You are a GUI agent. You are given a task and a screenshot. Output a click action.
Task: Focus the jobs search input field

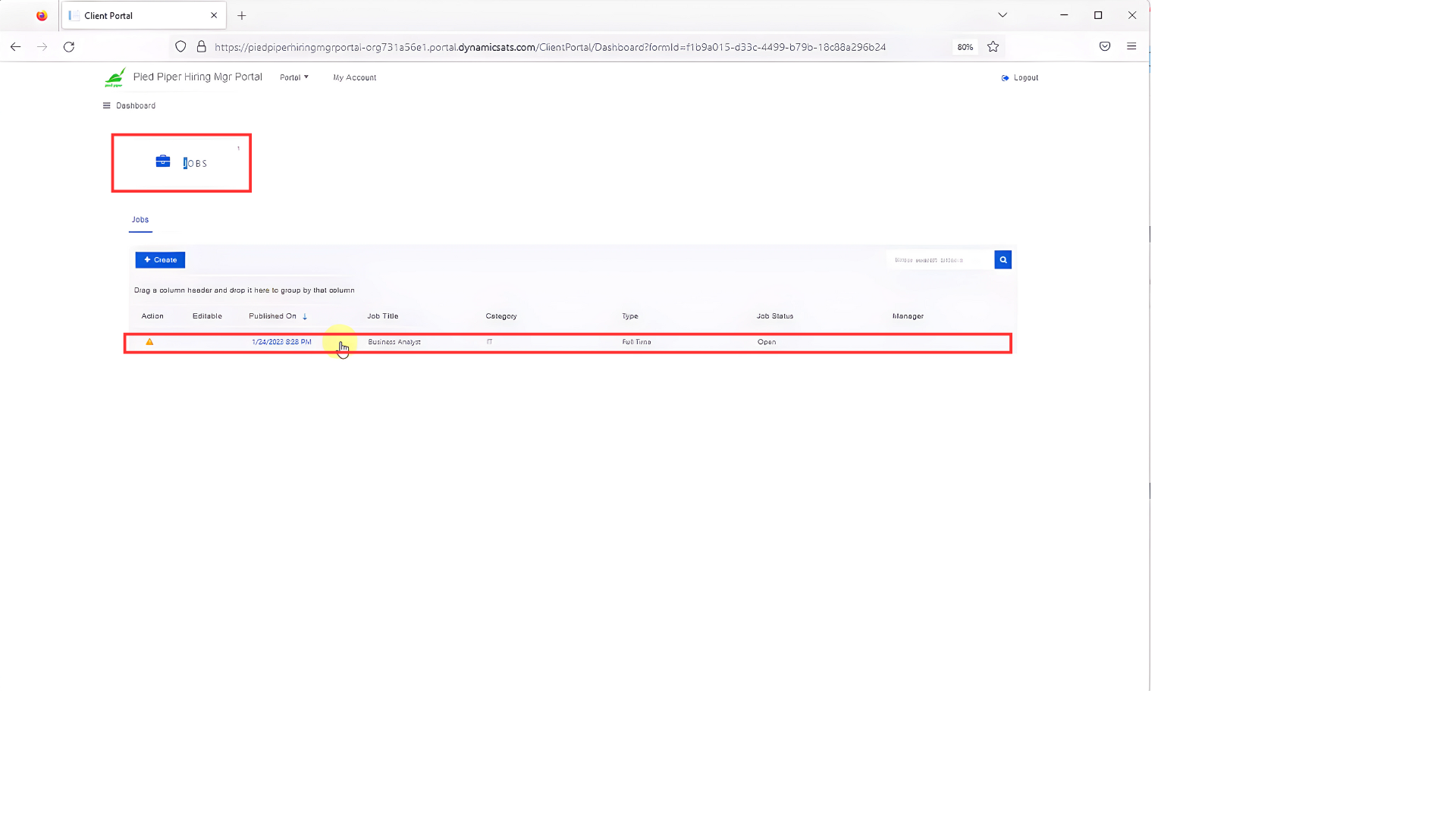click(940, 259)
